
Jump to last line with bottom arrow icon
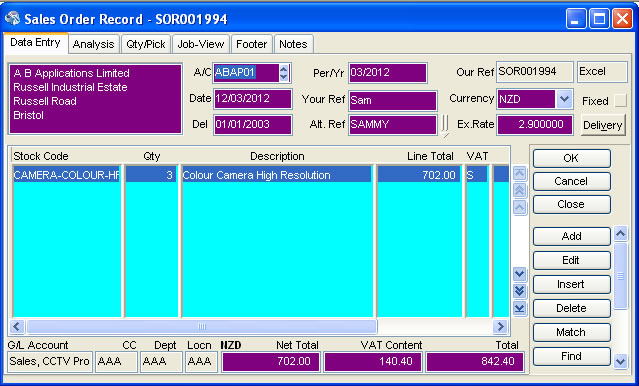519,308
